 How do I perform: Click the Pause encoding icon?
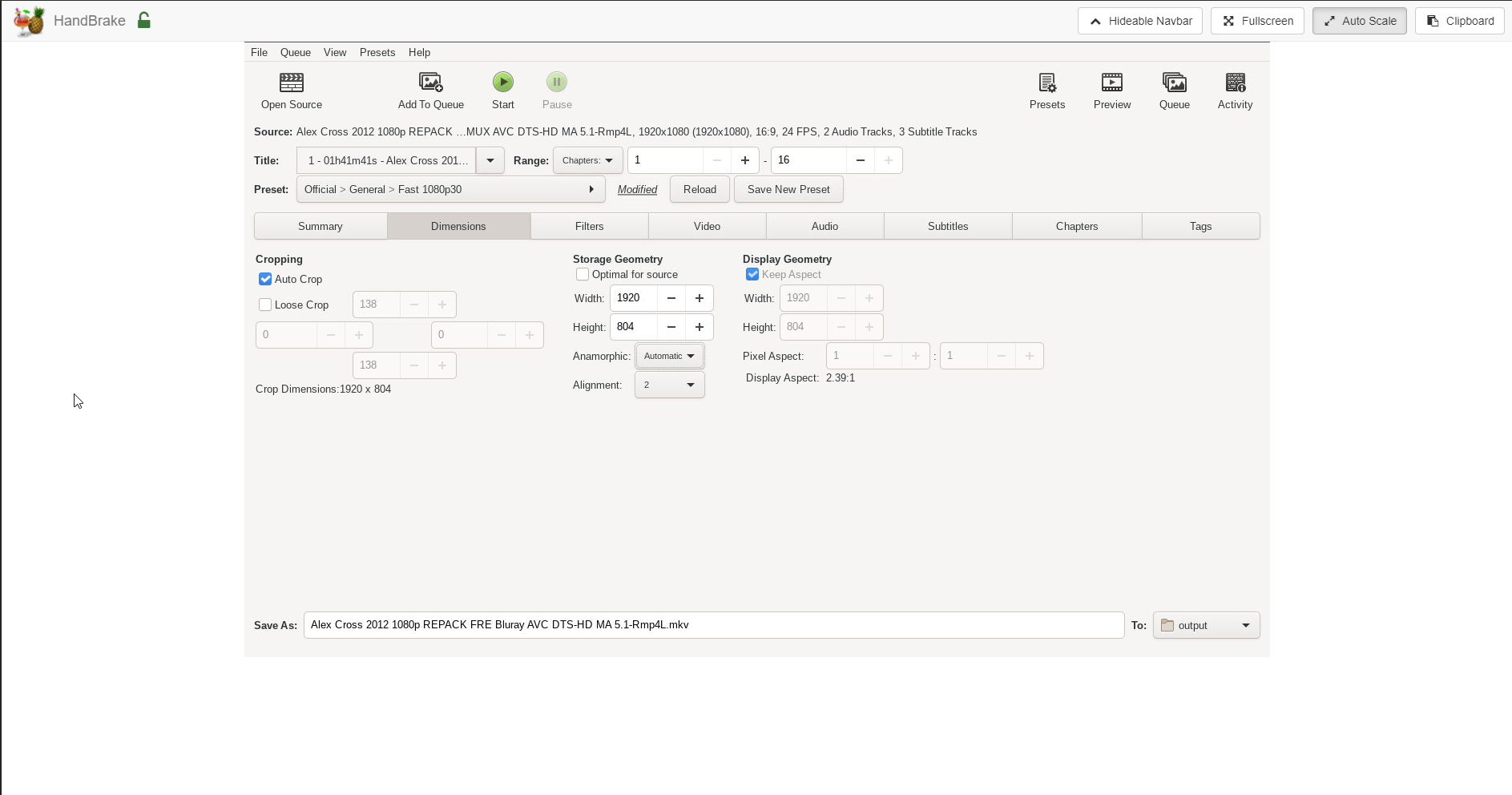point(556,81)
